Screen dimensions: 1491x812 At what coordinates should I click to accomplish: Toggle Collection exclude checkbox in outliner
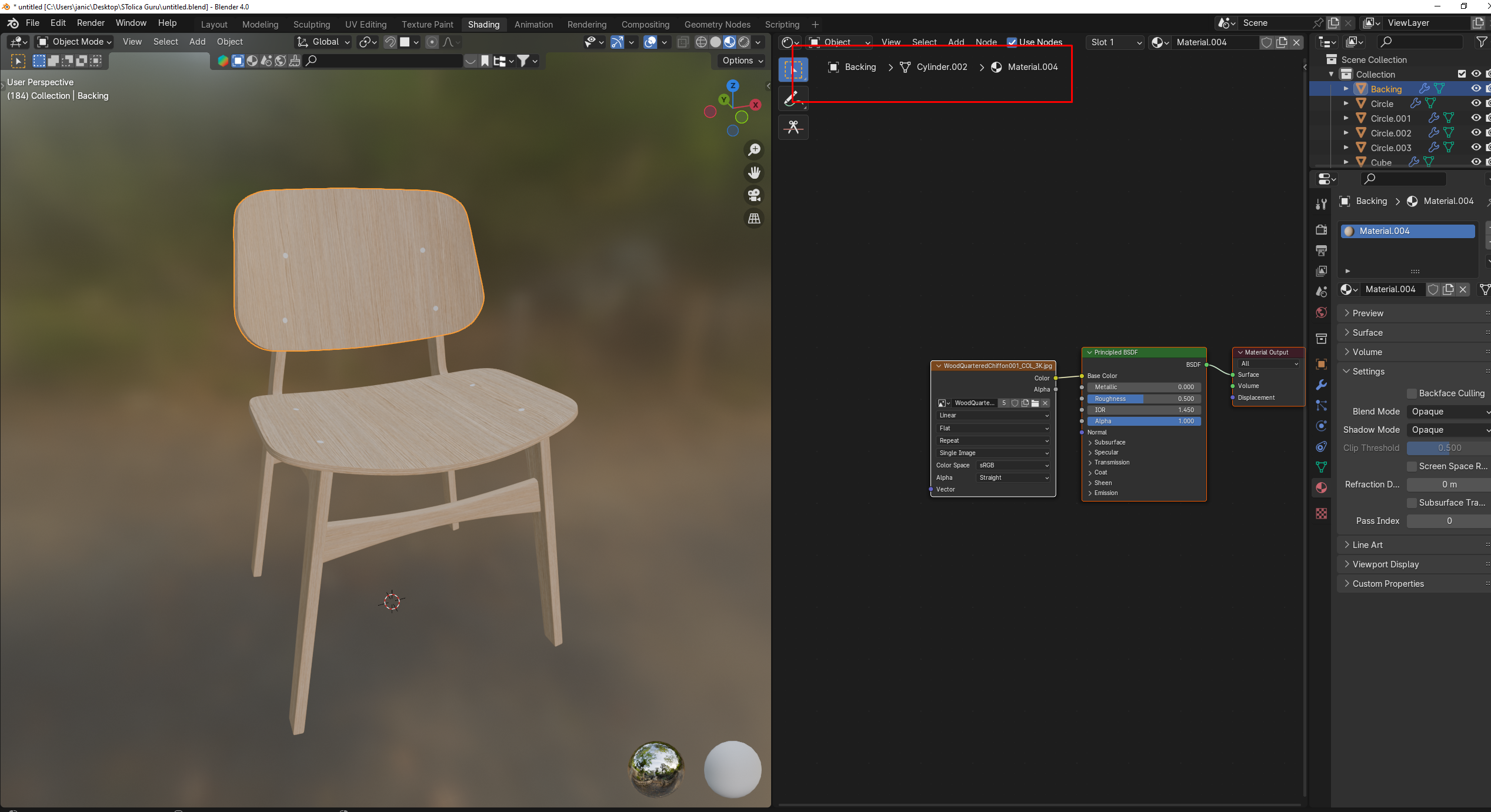pyautogui.click(x=1462, y=74)
